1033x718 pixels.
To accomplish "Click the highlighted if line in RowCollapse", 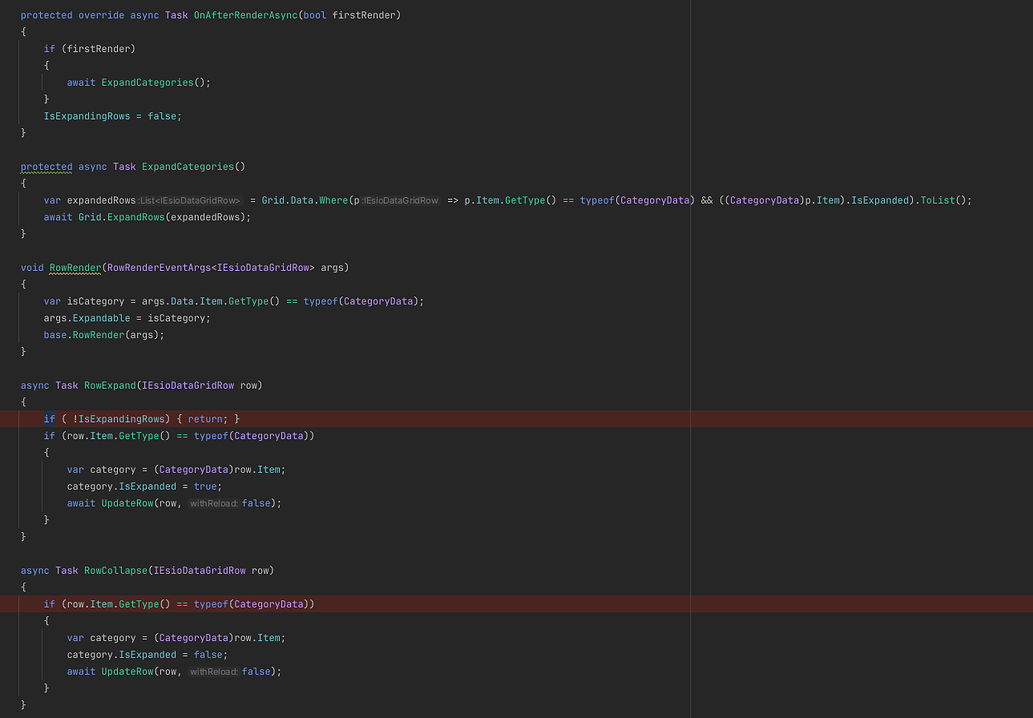I will (180, 603).
